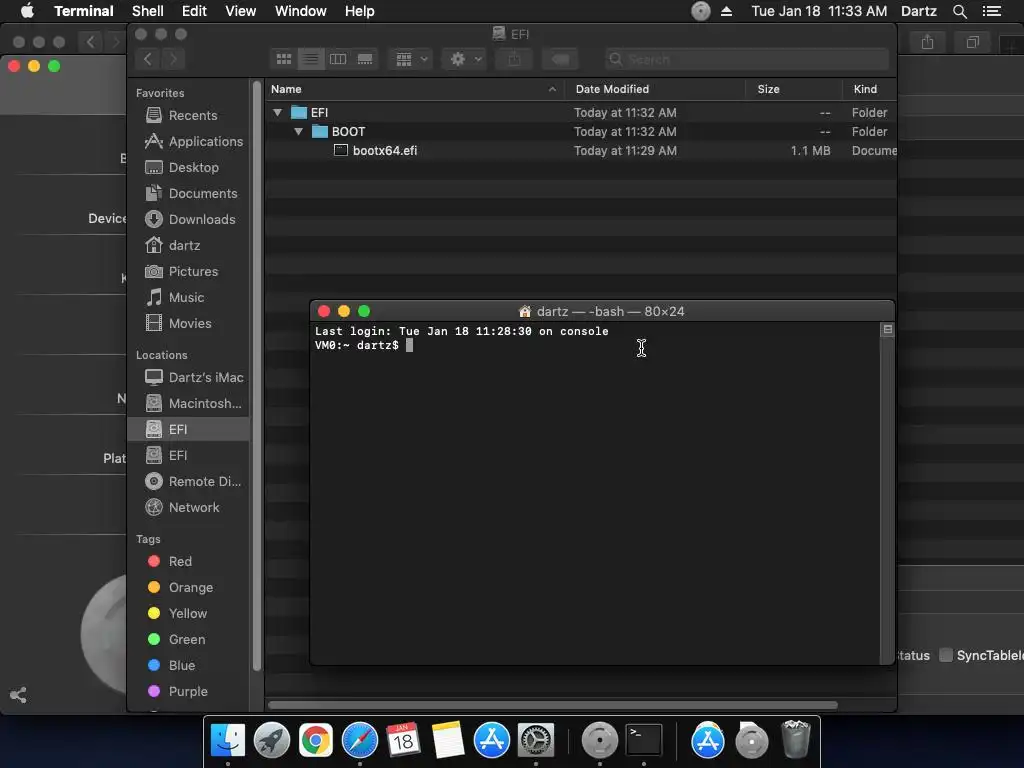
Task: Select Dartz's iMac in Locations
Action: 188,377
